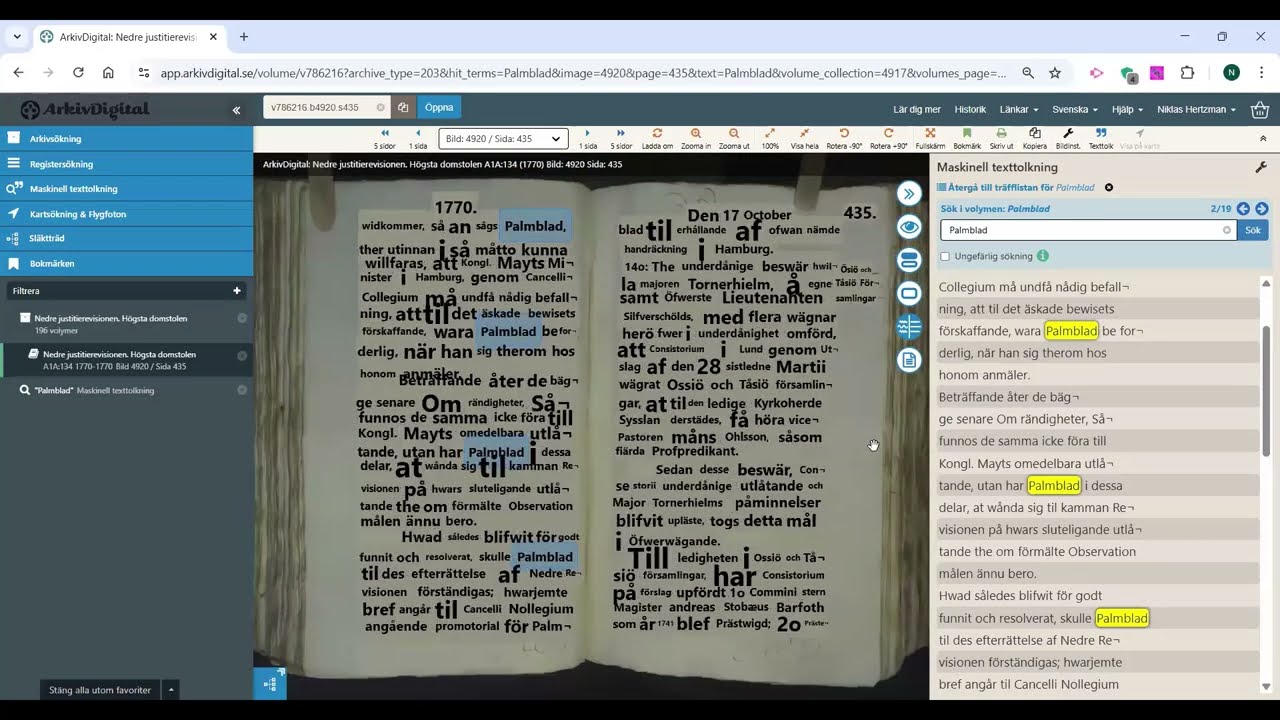Rotate image +90 degrees

click(888, 138)
